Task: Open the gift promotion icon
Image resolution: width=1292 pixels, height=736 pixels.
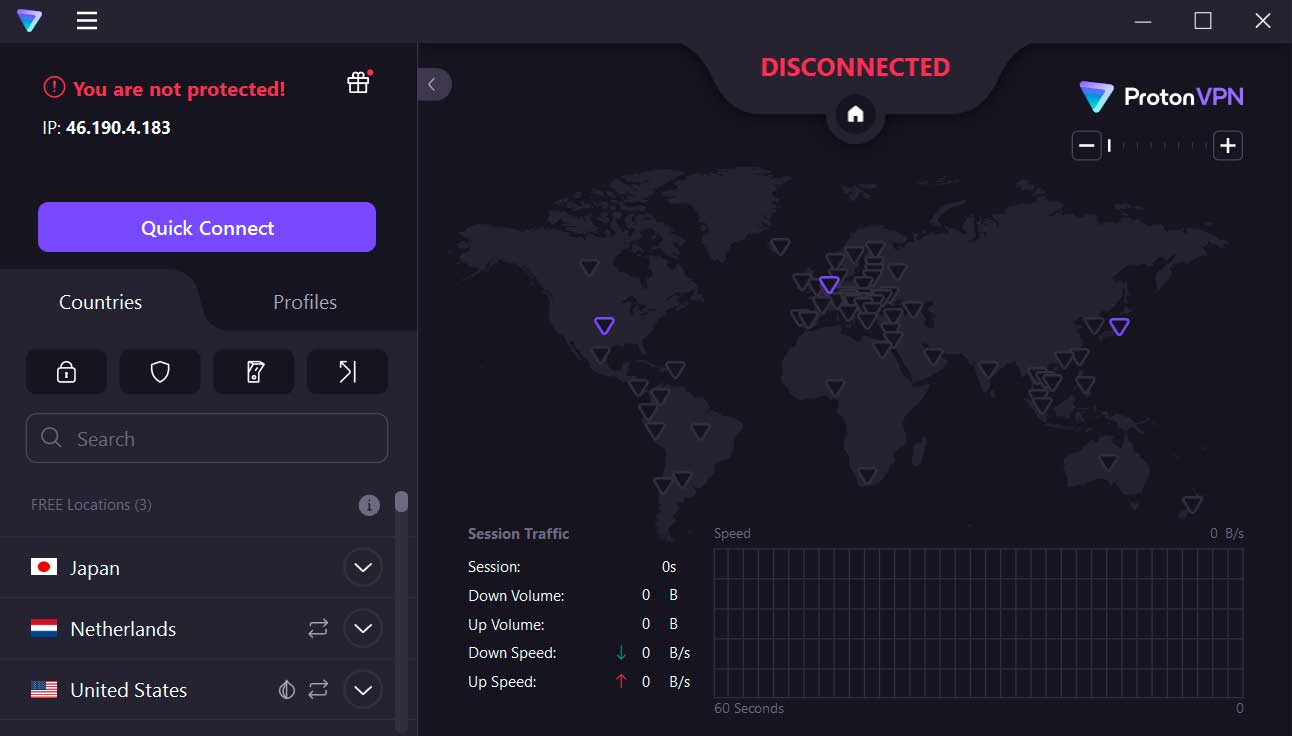Action: [358, 83]
